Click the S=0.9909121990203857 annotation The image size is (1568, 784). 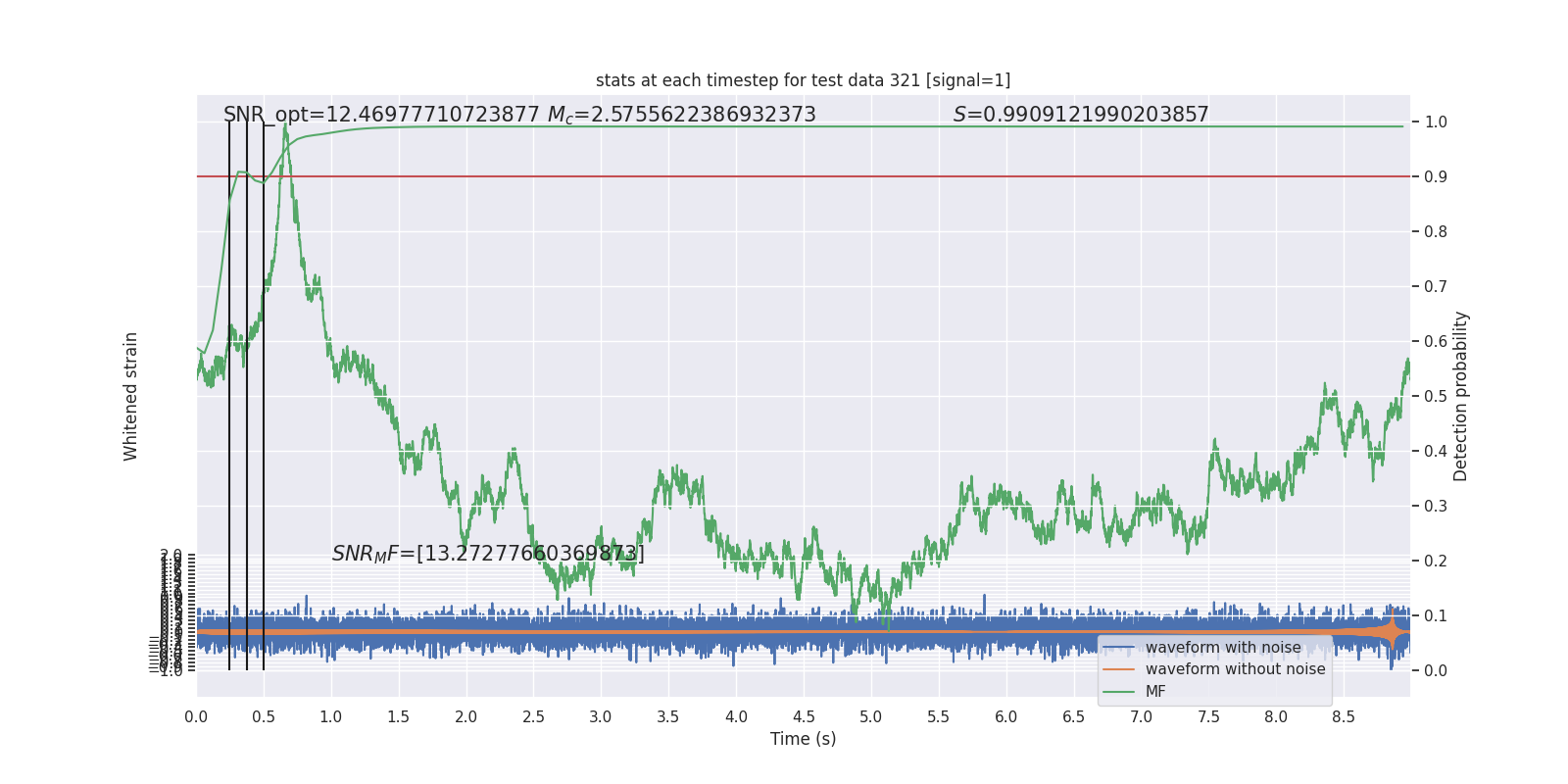pyautogui.click(x=1081, y=115)
